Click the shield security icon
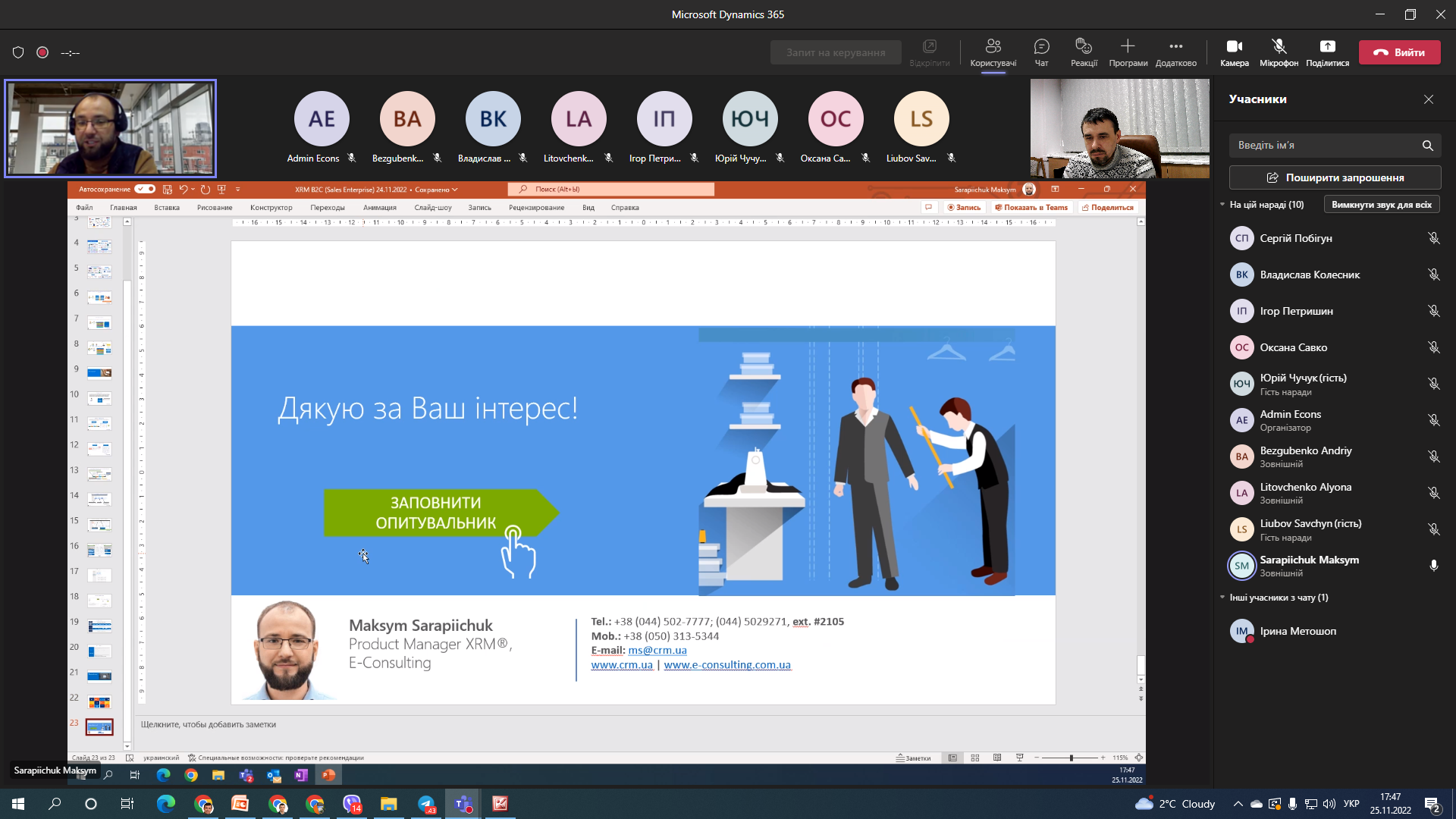The width and height of the screenshot is (1456, 819). coord(18,52)
